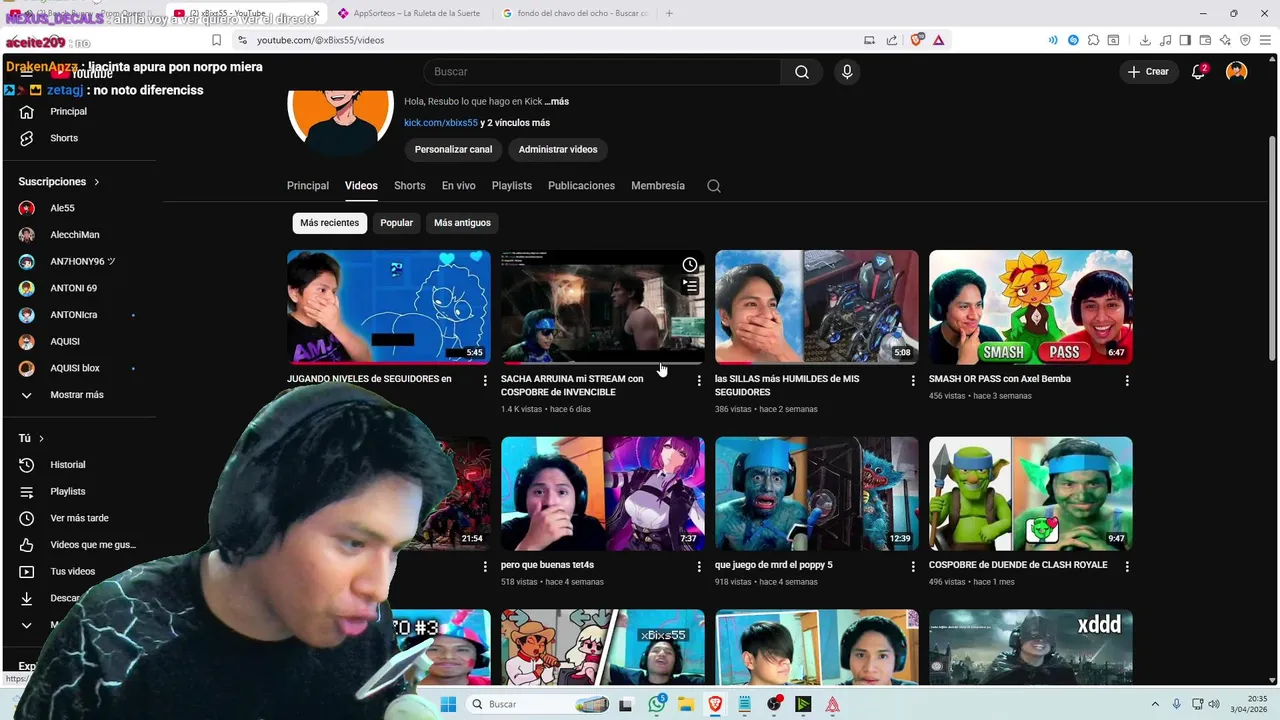Open SMASH OR PASS con Axel Bemba thumbnail
Image resolution: width=1280 pixels, height=720 pixels.
point(1031,307)
